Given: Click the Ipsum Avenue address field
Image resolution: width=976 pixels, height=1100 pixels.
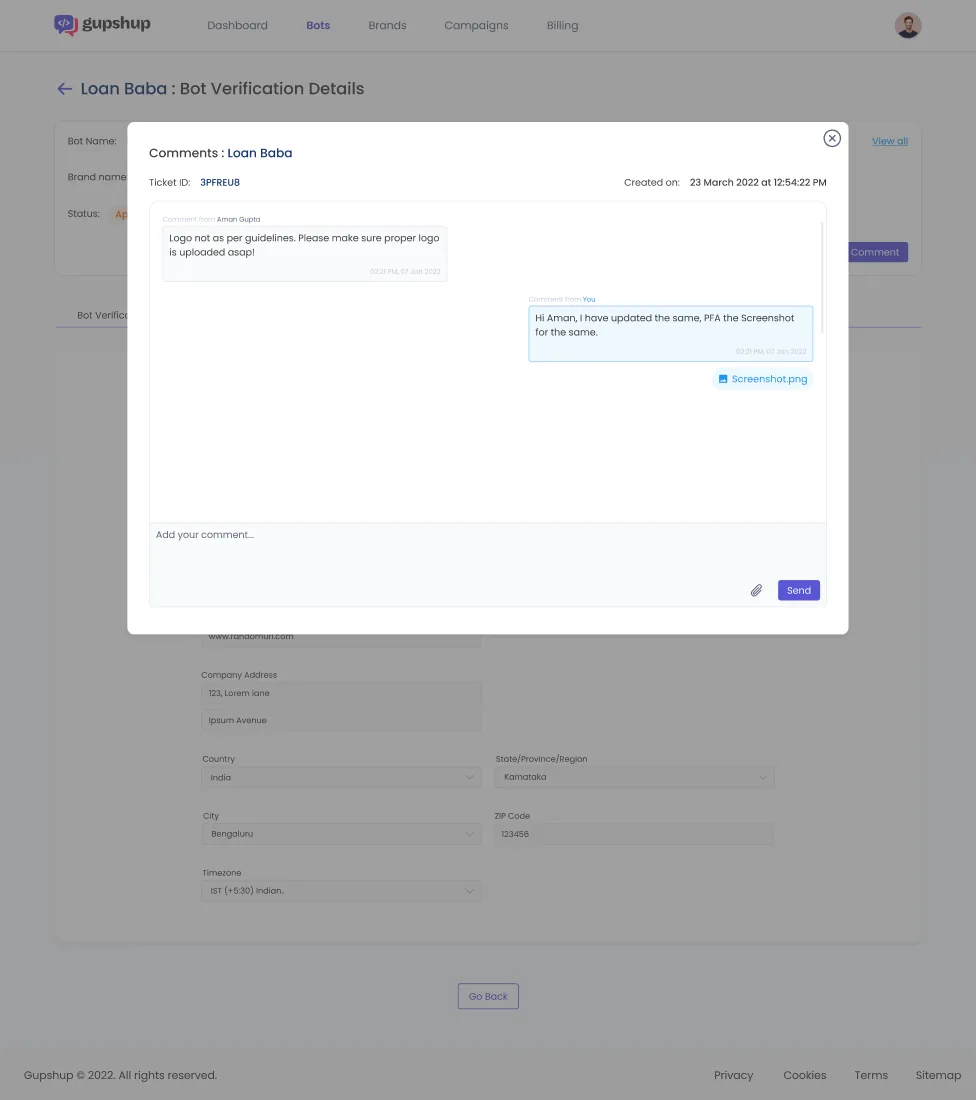Looking at the screenshot, I should [x=341, y=720].
